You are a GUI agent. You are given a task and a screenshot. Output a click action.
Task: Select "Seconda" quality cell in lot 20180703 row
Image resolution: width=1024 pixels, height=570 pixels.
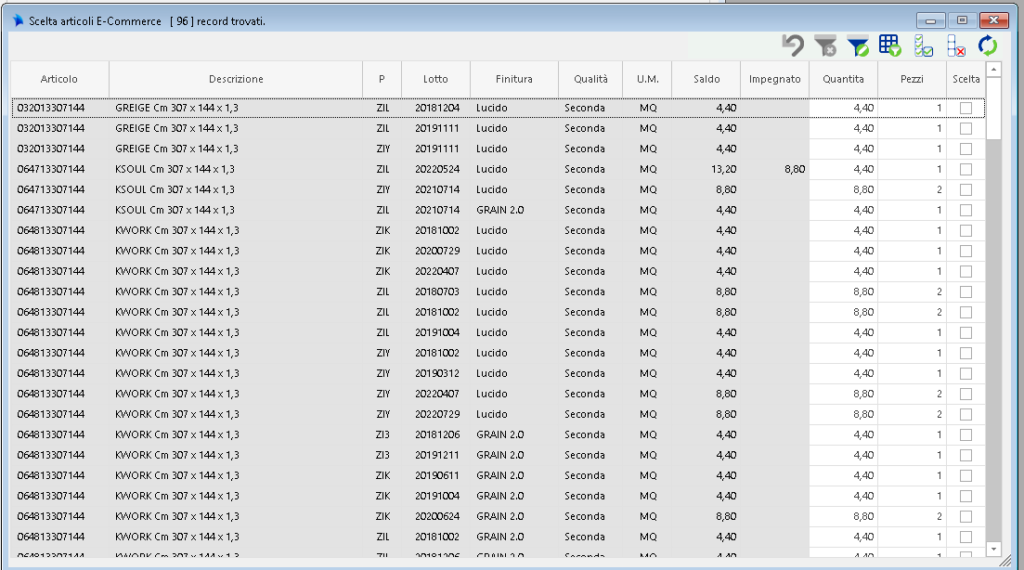pyautogui.click(x=590, y=292)
